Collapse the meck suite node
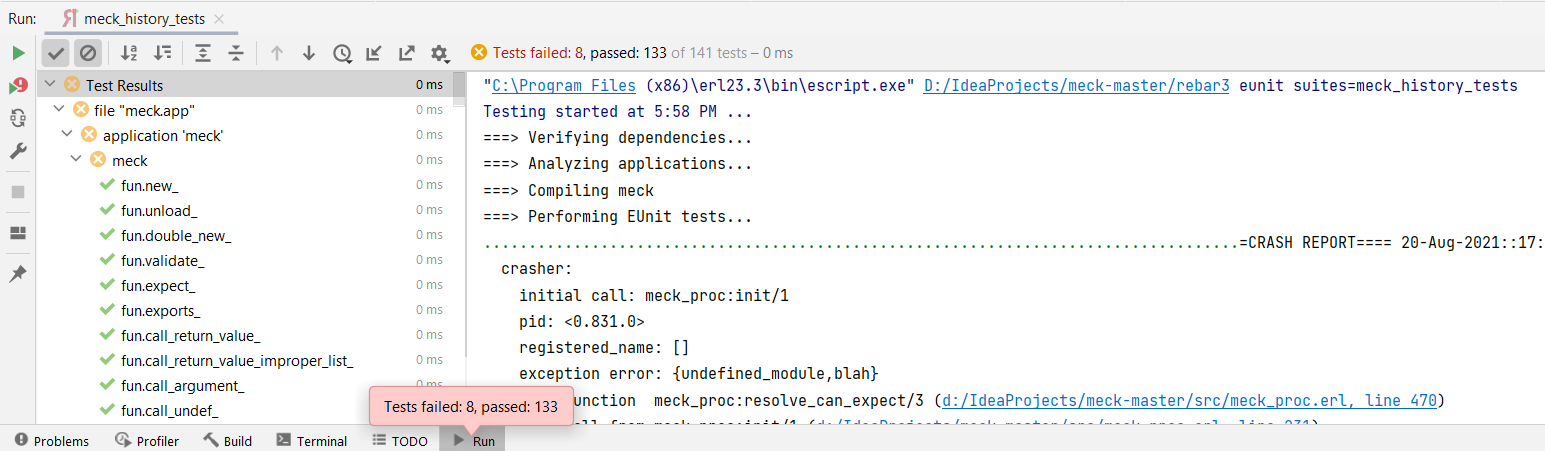 77,160
